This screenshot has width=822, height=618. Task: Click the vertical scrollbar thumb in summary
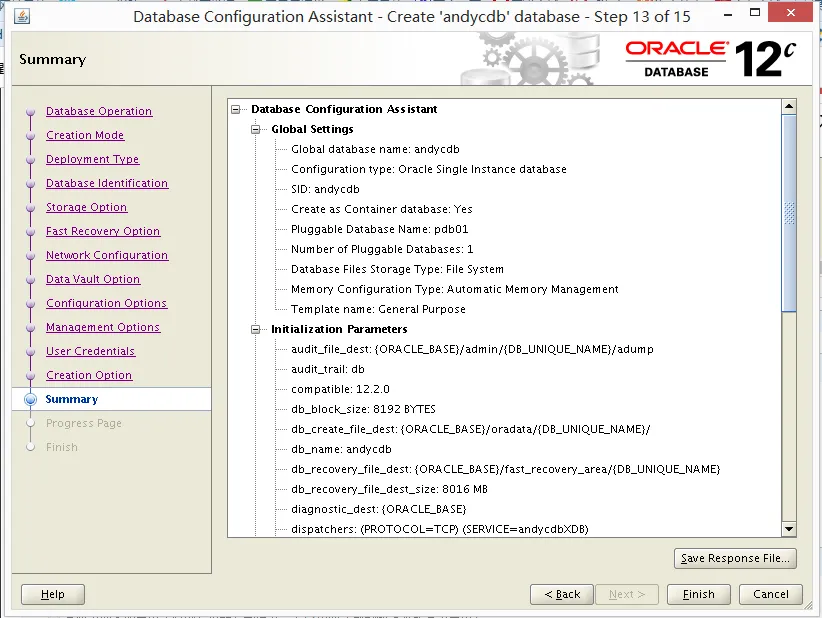789,213
